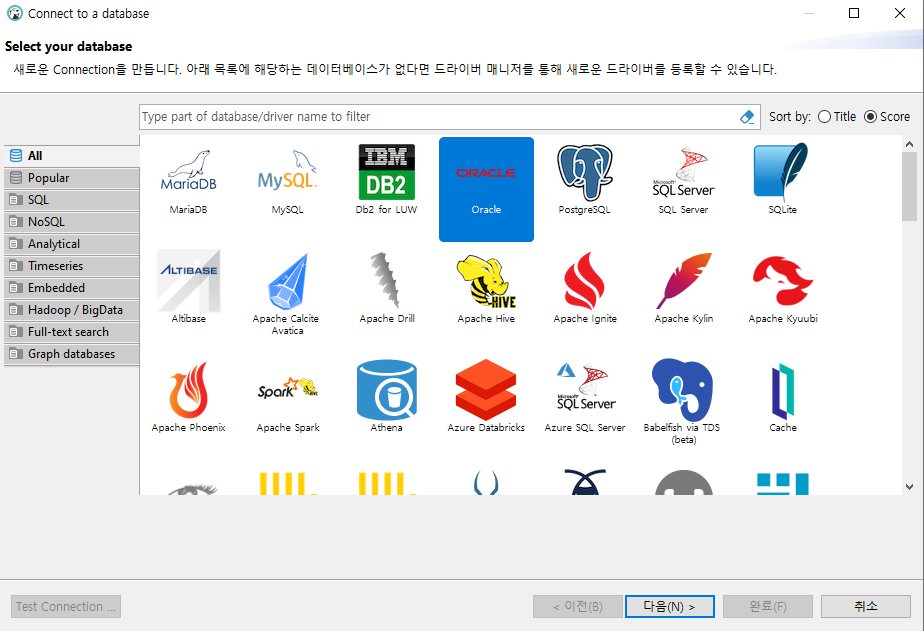Select the Apache Spark icon
This screenshot has width=924, height=631.
point(288,389)
